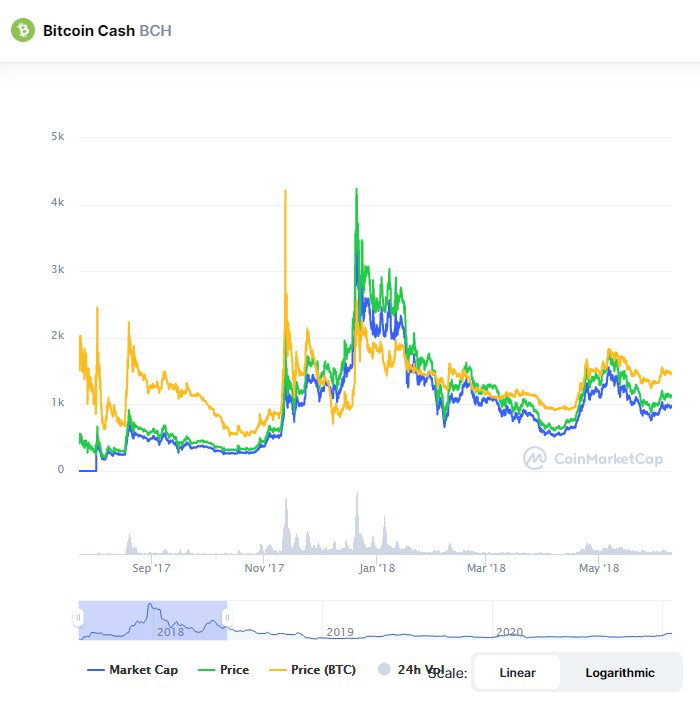Screen dimensions: 700x701
Task: Click the 1k y-axis label
Action: 58,402
